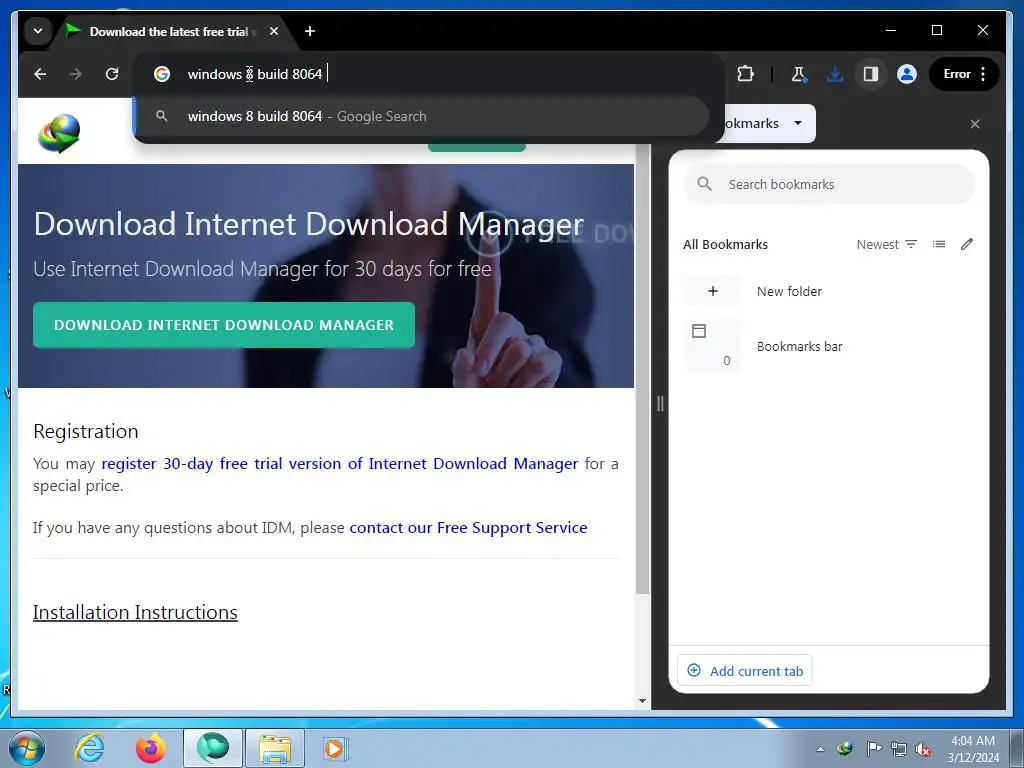Open the Newest sort dropdown
Viewport: 1024px width, 768px height.
(886, 244)
